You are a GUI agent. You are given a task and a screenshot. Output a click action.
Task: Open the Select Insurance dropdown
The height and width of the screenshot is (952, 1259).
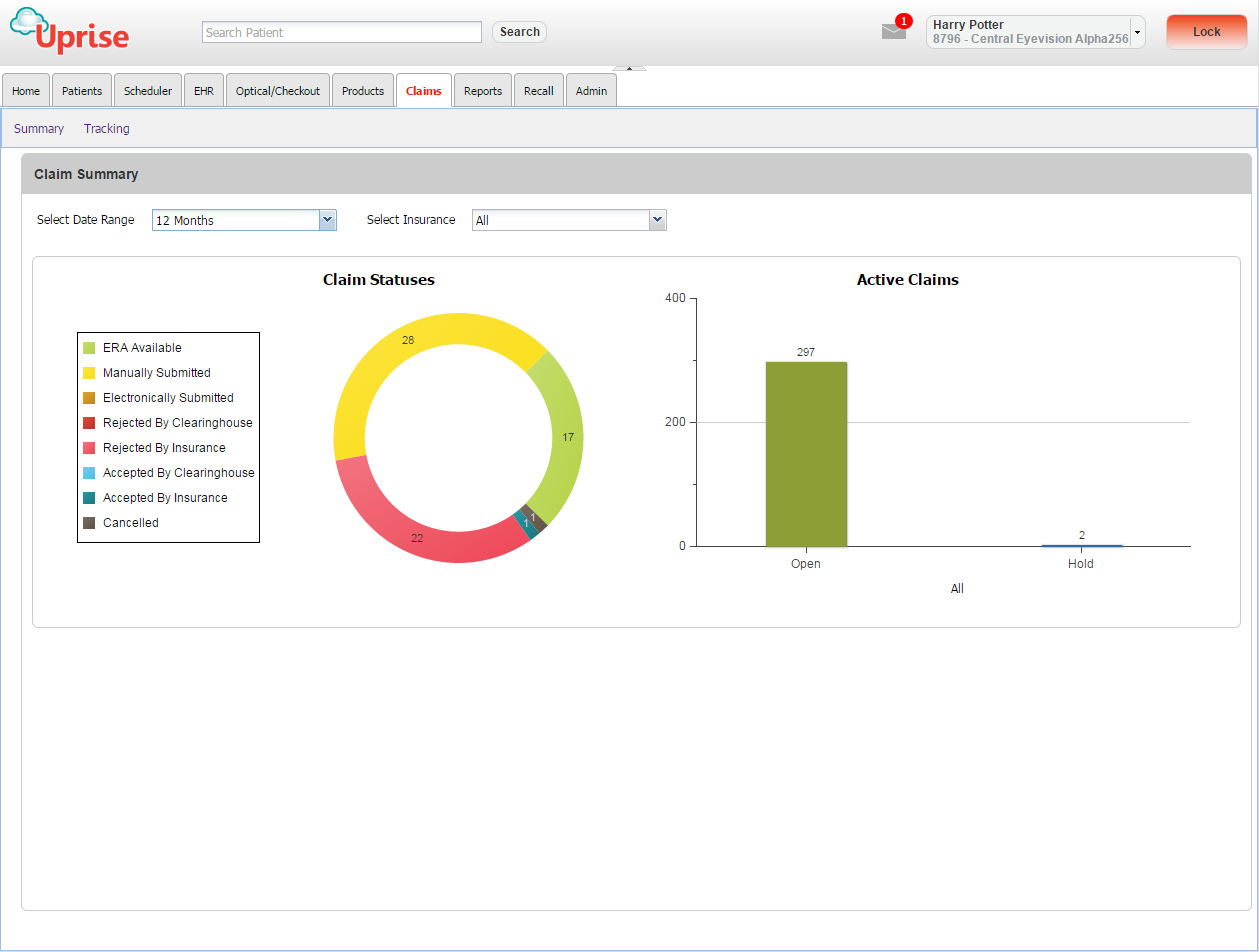(x=658, y=219)
